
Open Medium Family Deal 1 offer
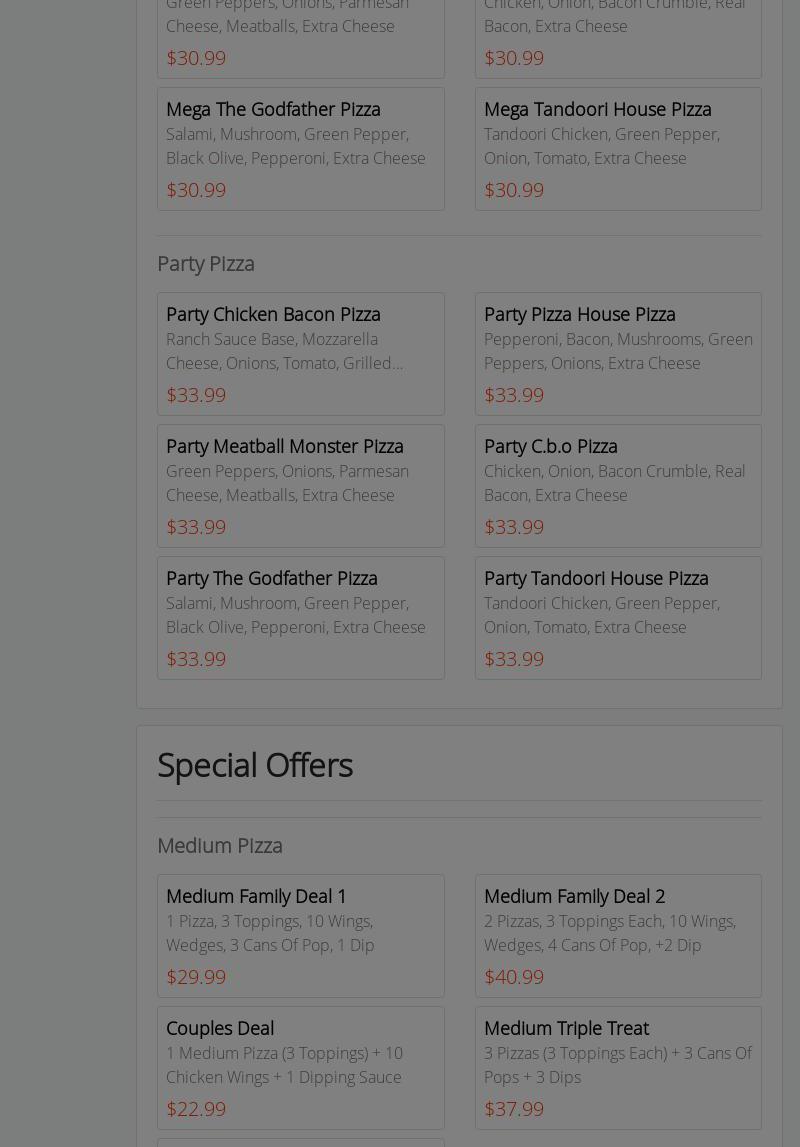pyautogui.click(x=256, y=896)
